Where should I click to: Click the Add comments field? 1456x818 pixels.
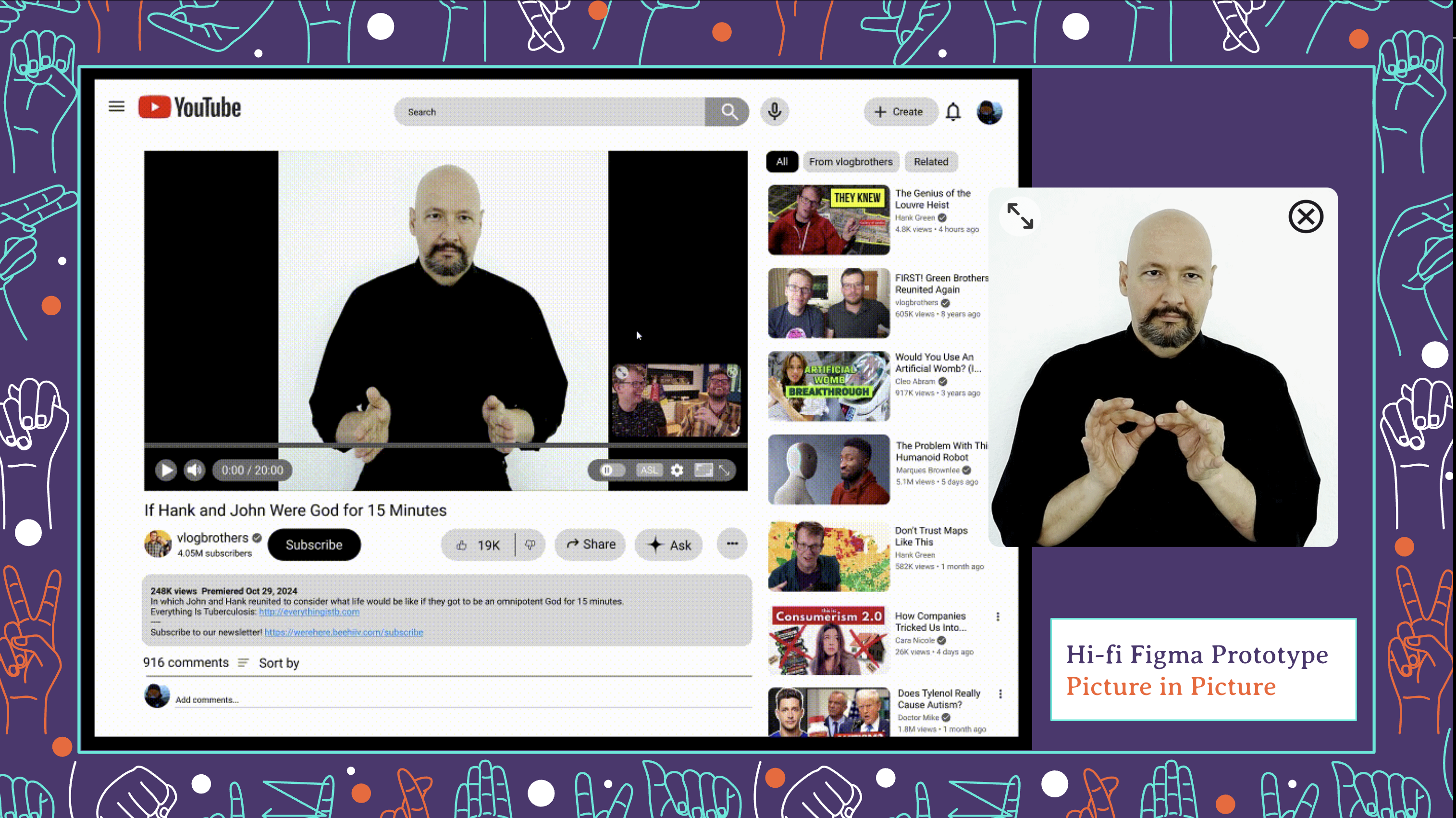click(x=464, y=700)
